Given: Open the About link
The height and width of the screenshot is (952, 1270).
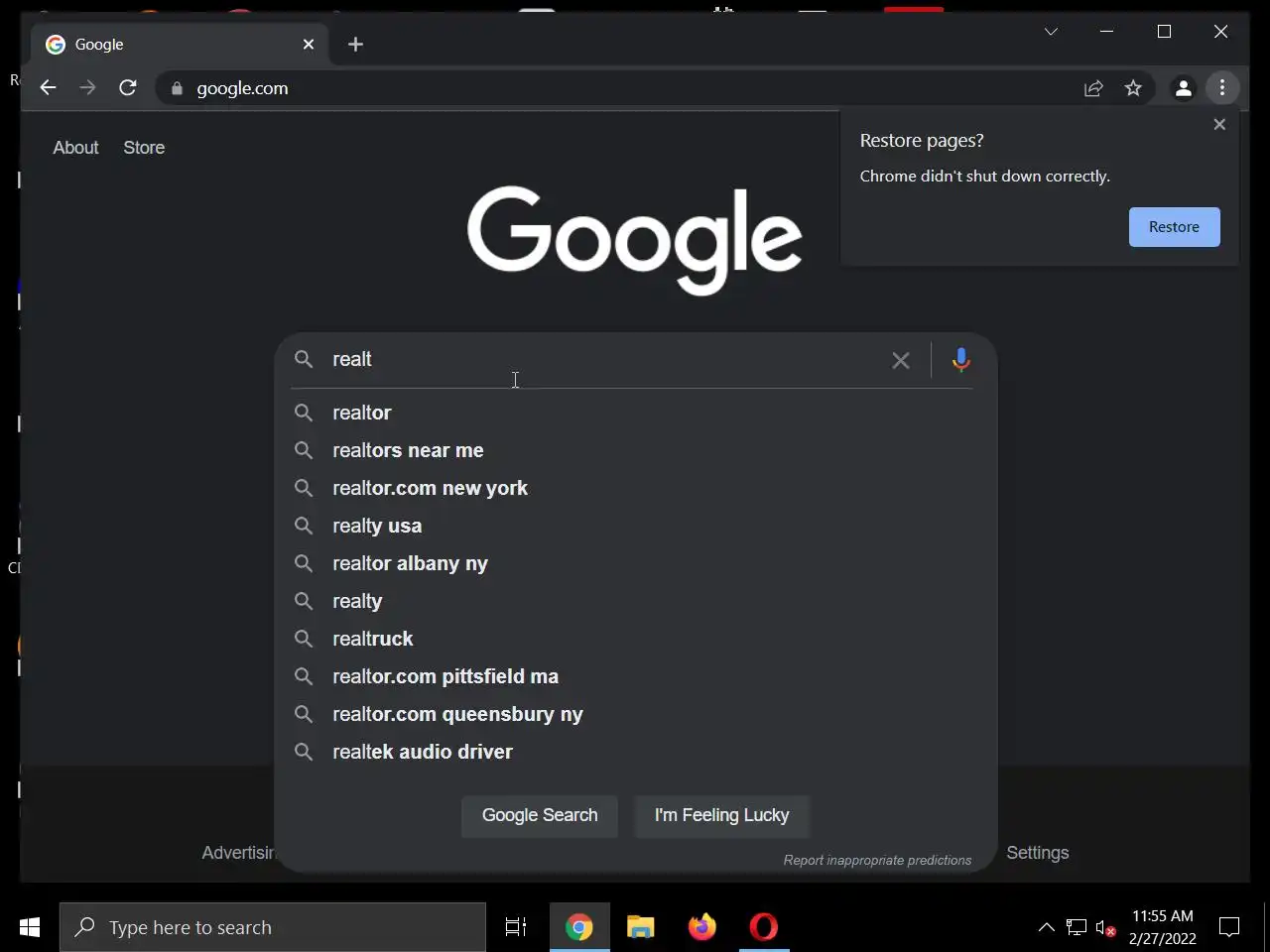Looking at the screenshot, I should point(75,148).
